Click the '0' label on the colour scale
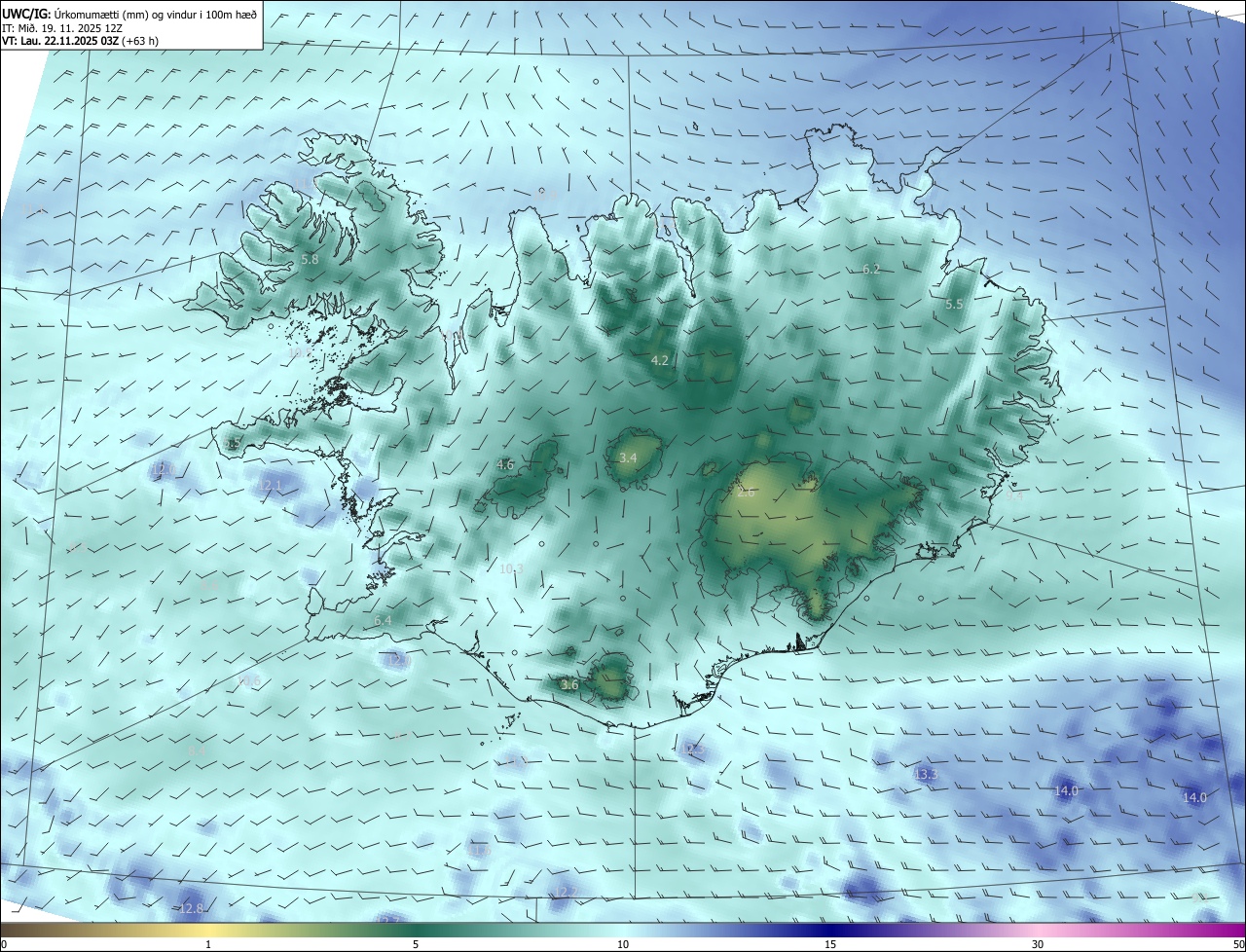The height and width of the screenshot is (952, 1246). tap(4, 944)
